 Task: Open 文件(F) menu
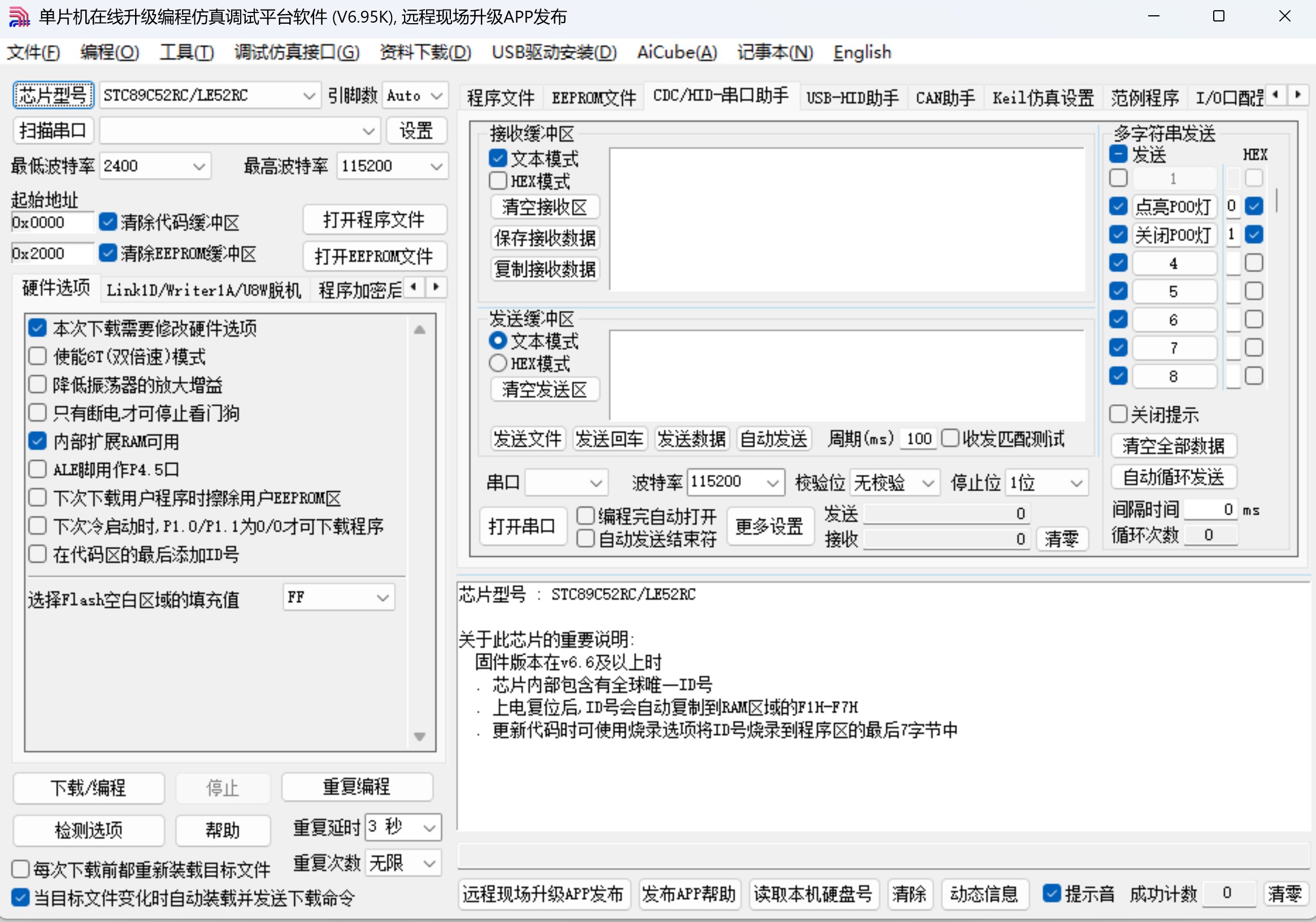coord(33,52)
